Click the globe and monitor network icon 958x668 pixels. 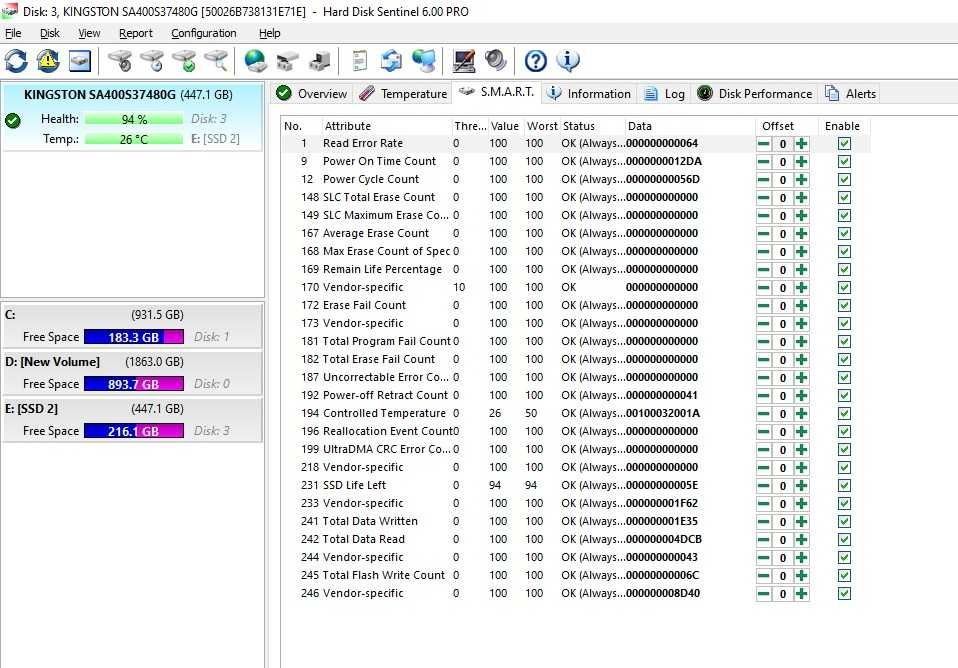424,61
